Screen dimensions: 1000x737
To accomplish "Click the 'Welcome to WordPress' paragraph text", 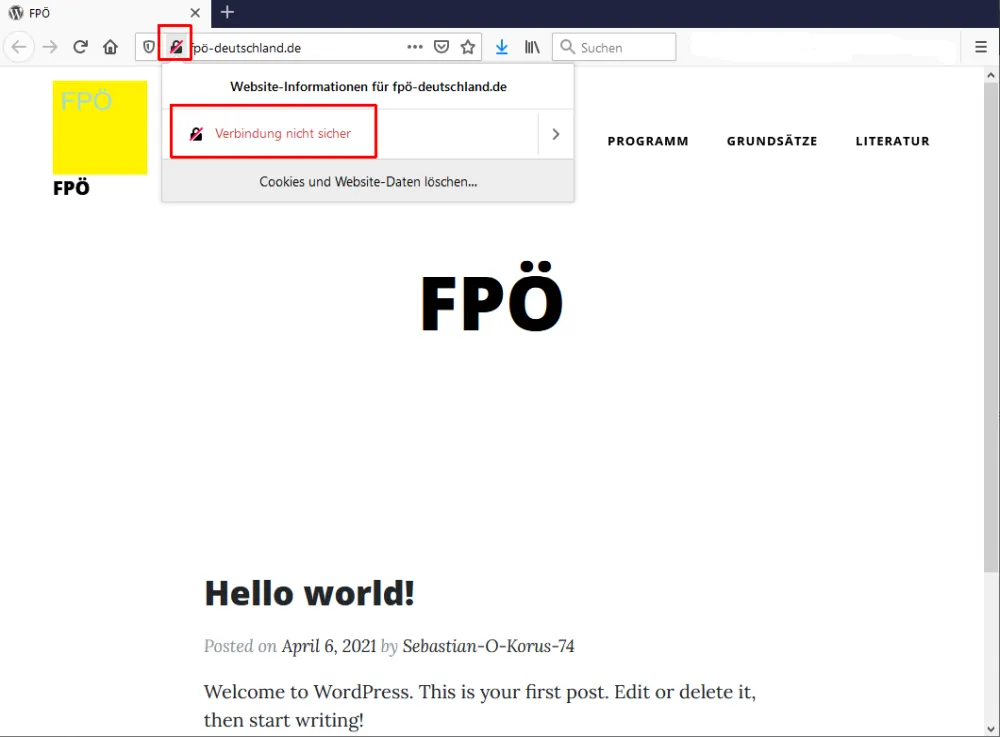I will [x=480, y=706].
